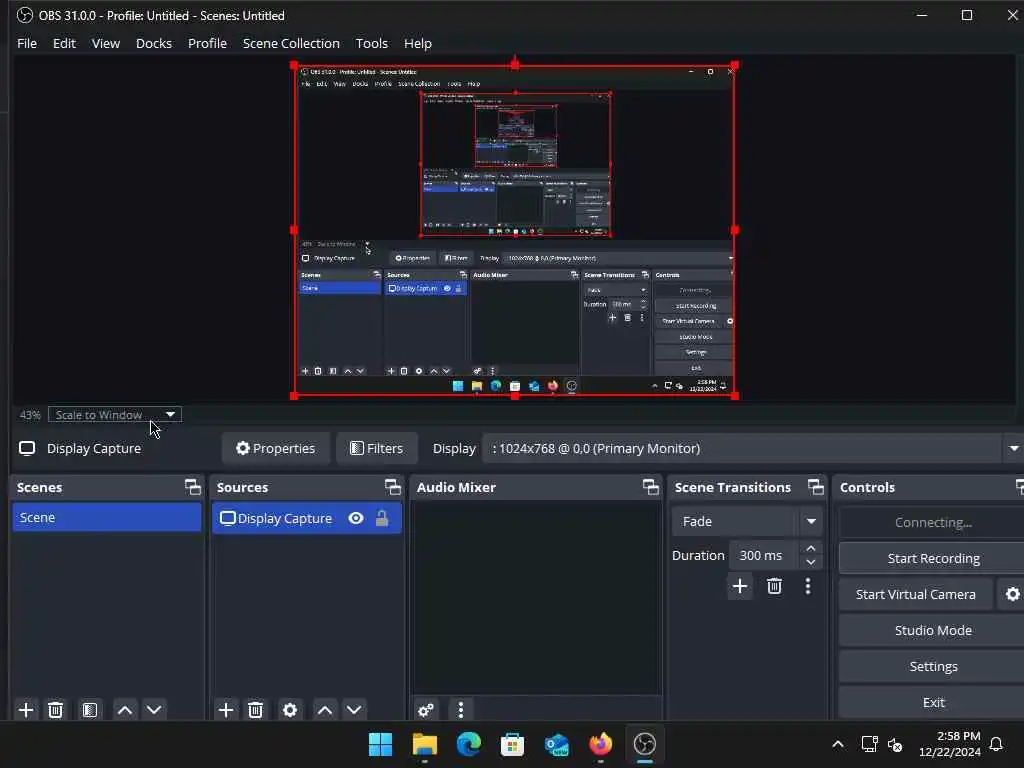The width and height of the screenshot is (1024, 768).
Task: Remove transition with trash icon
Action: (775, 586)
